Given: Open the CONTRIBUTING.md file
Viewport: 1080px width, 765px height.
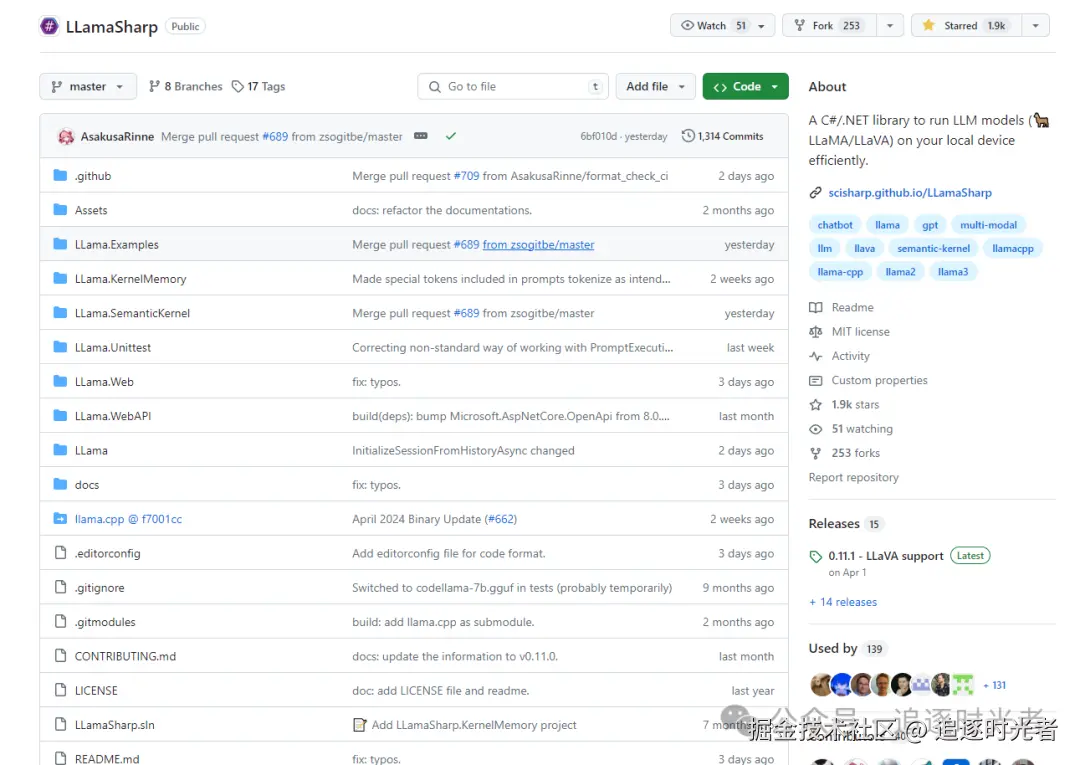Looking at the screenshot, I should tap(125, 657).
